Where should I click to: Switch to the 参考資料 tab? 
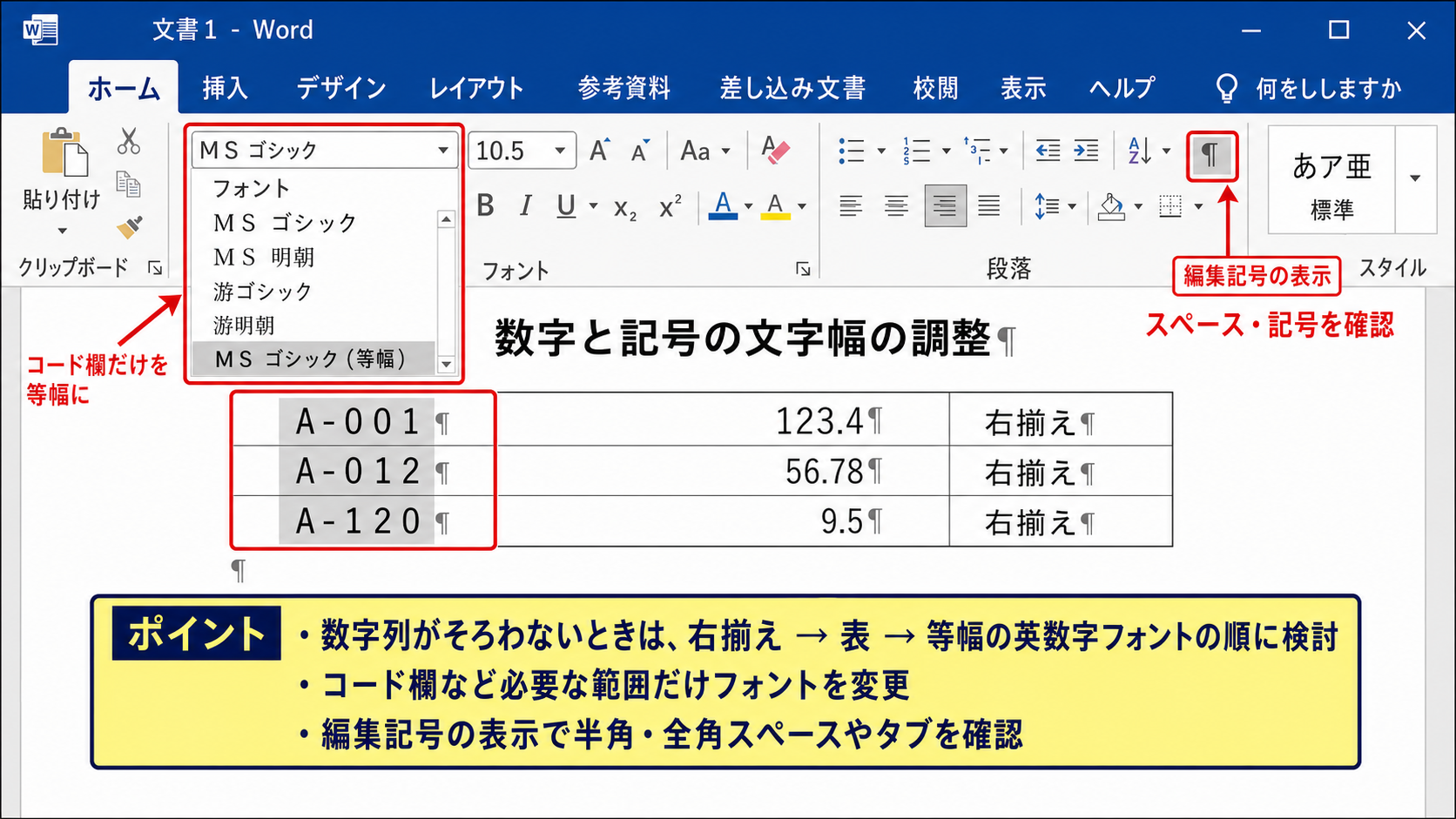click(624, 88)
